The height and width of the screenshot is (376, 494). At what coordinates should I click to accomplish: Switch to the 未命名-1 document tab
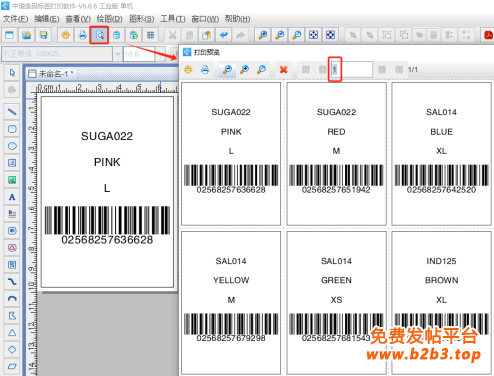pos(51,74)
